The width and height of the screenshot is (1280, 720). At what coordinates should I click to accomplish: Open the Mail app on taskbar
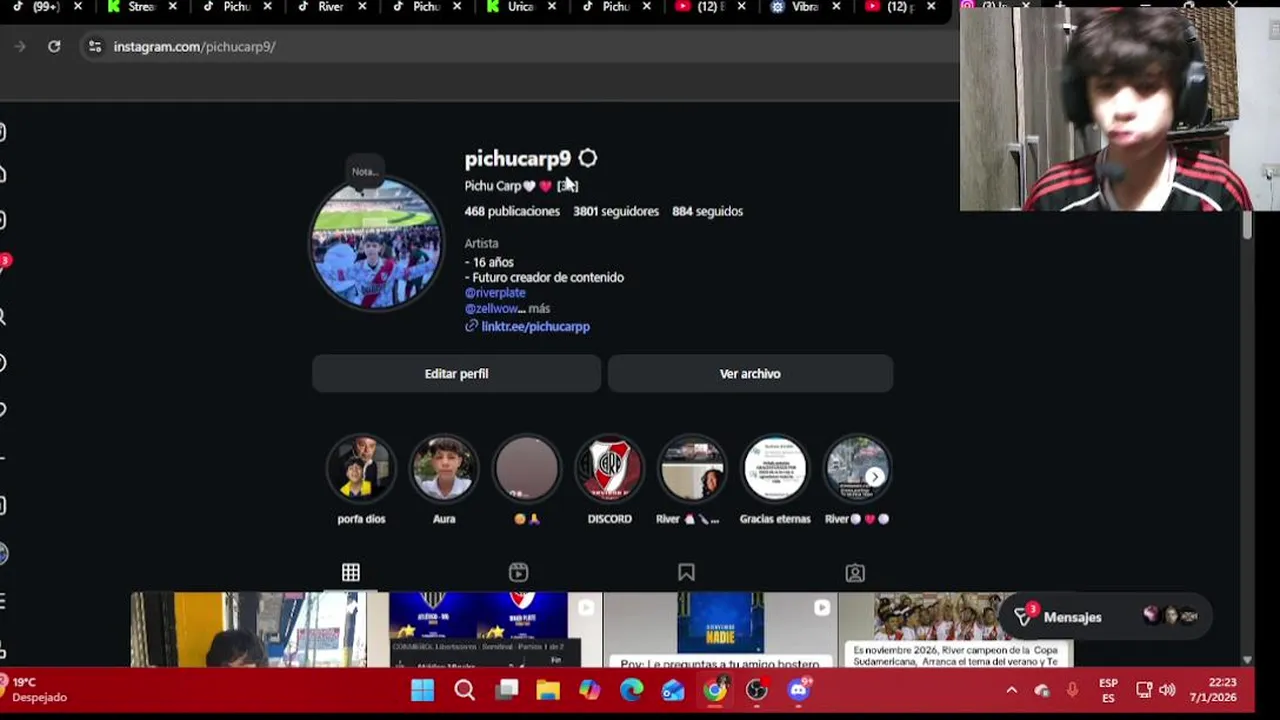673,690
